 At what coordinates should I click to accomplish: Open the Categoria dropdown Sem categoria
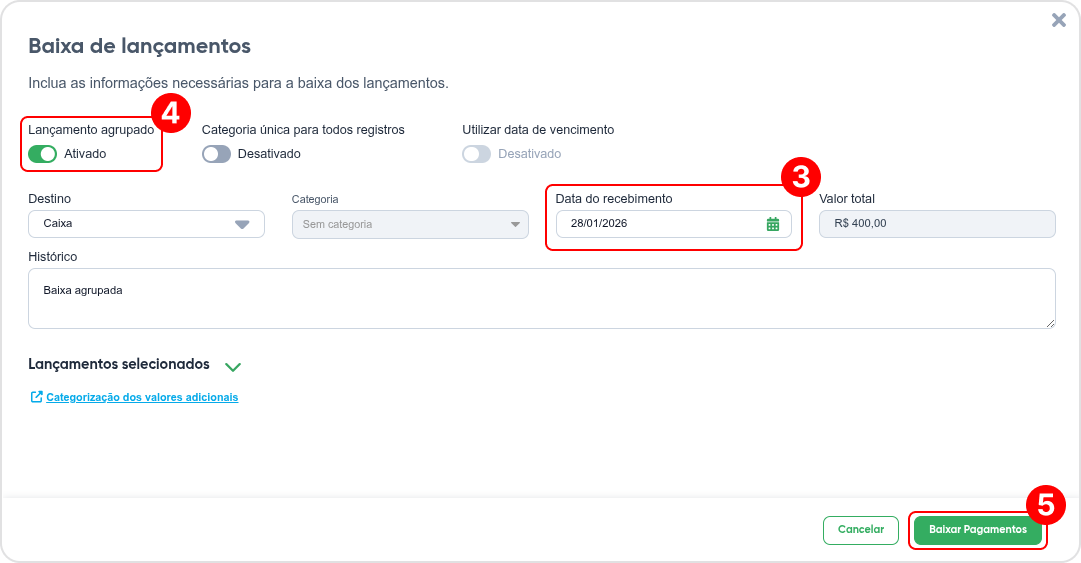(410, 225)
